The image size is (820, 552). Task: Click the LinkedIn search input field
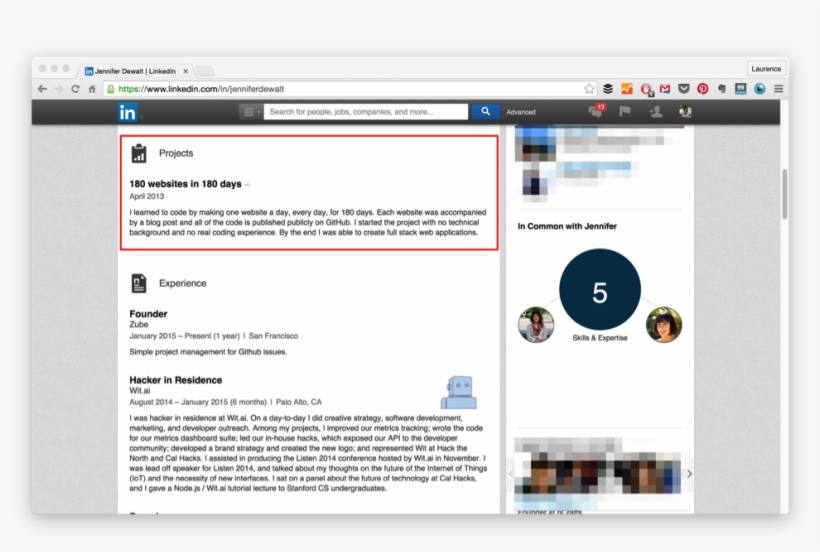coord(366,111)
